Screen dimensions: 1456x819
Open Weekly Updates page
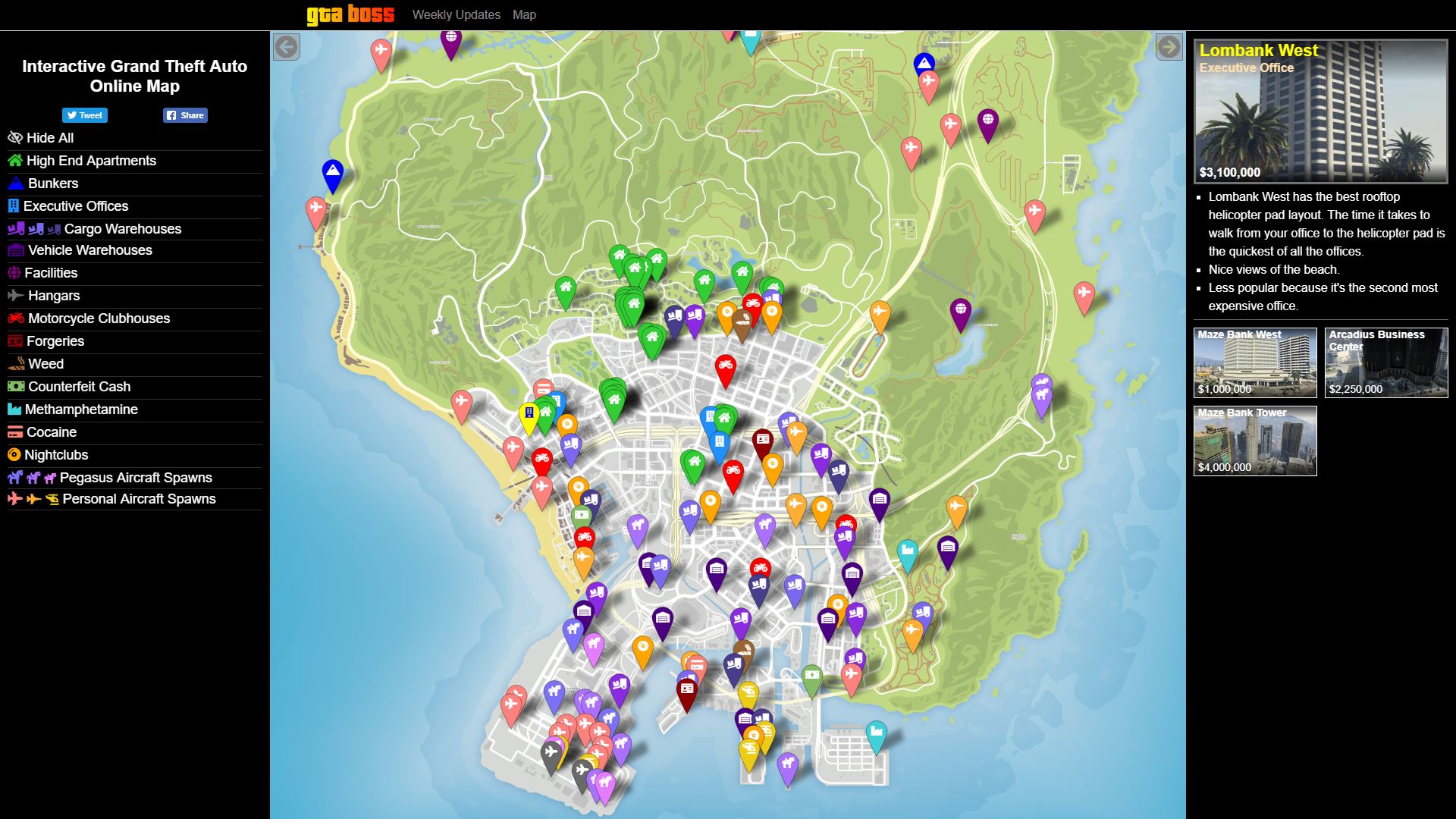[x=457, y=14]
